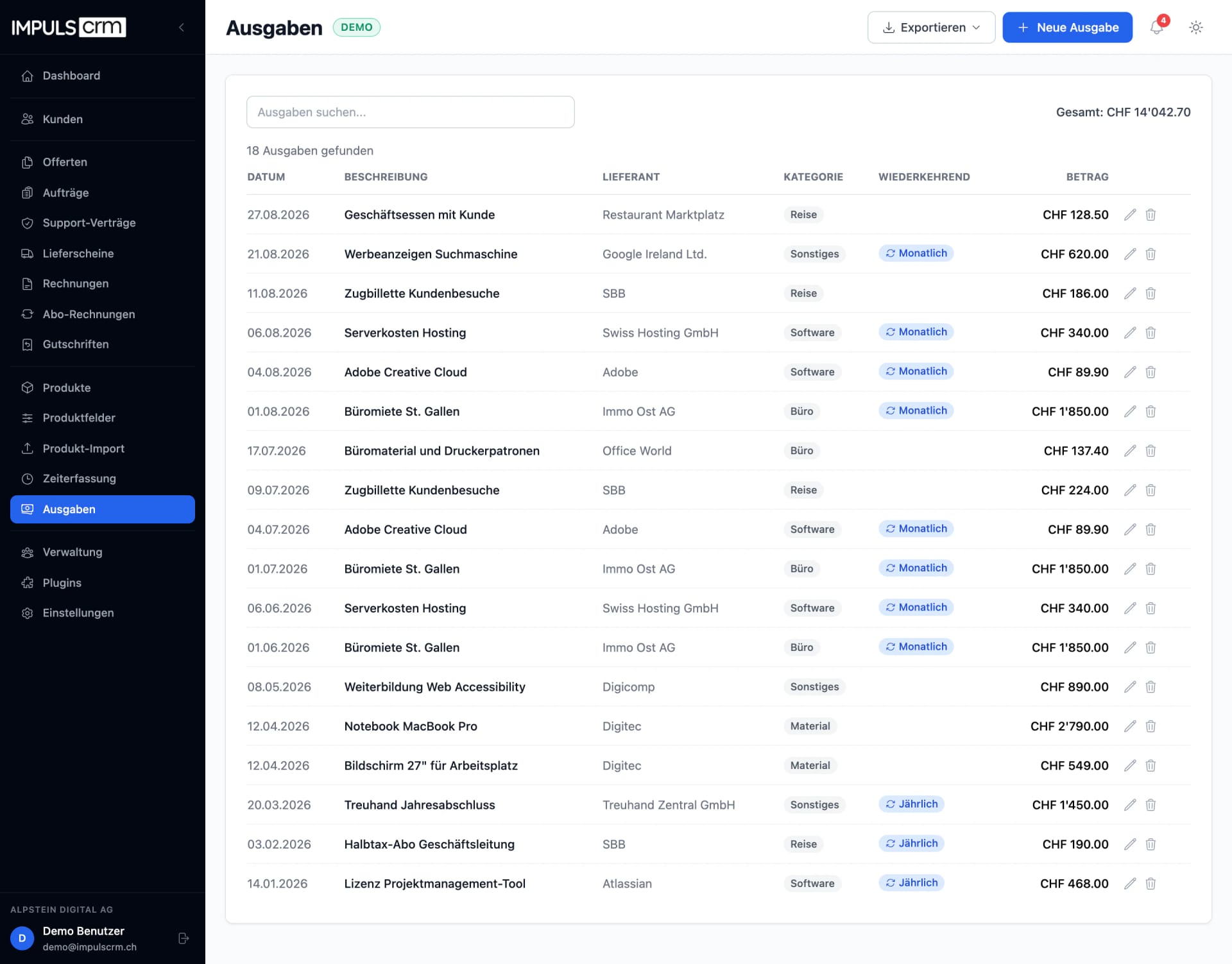1232x964 pixels.
Task: Open Plugins page
Action: (103, 583)
